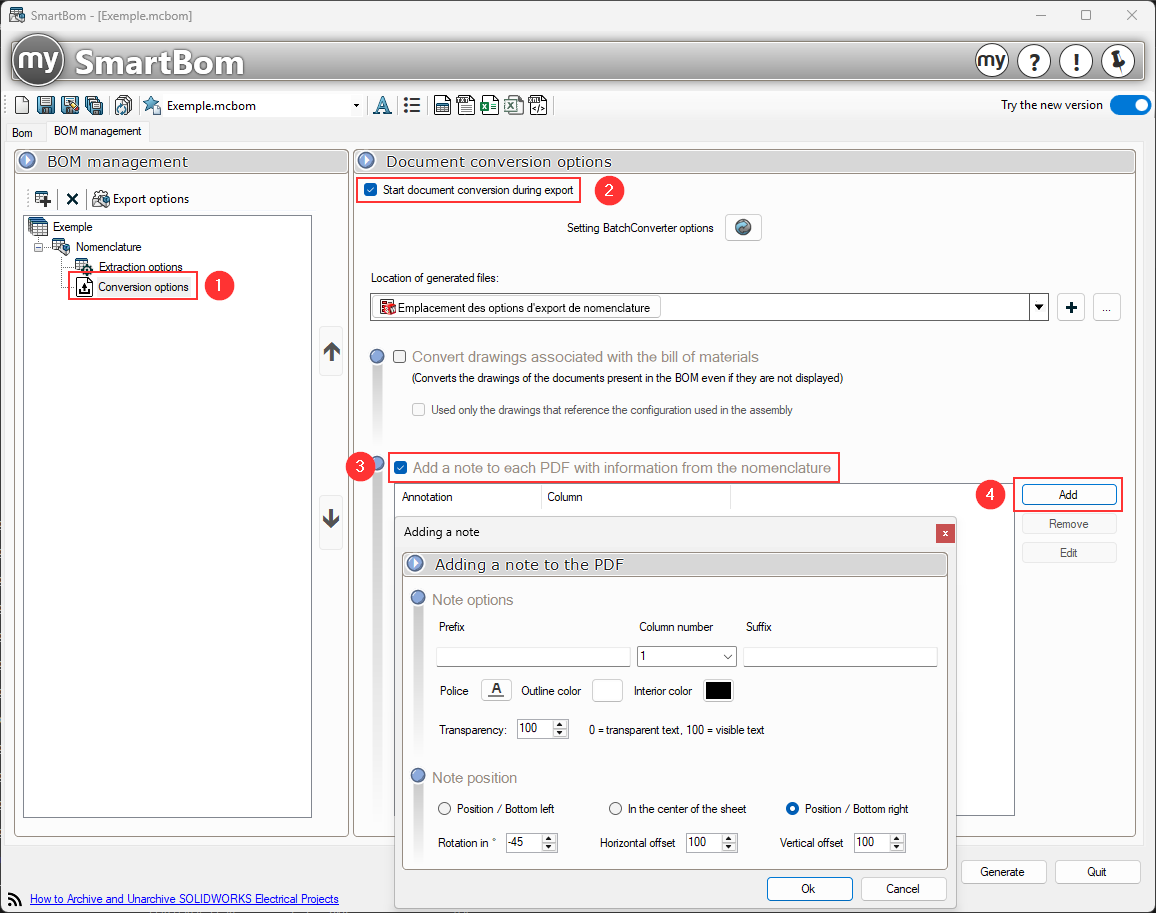Pick the black Interior color swatch

pos(718,691)
